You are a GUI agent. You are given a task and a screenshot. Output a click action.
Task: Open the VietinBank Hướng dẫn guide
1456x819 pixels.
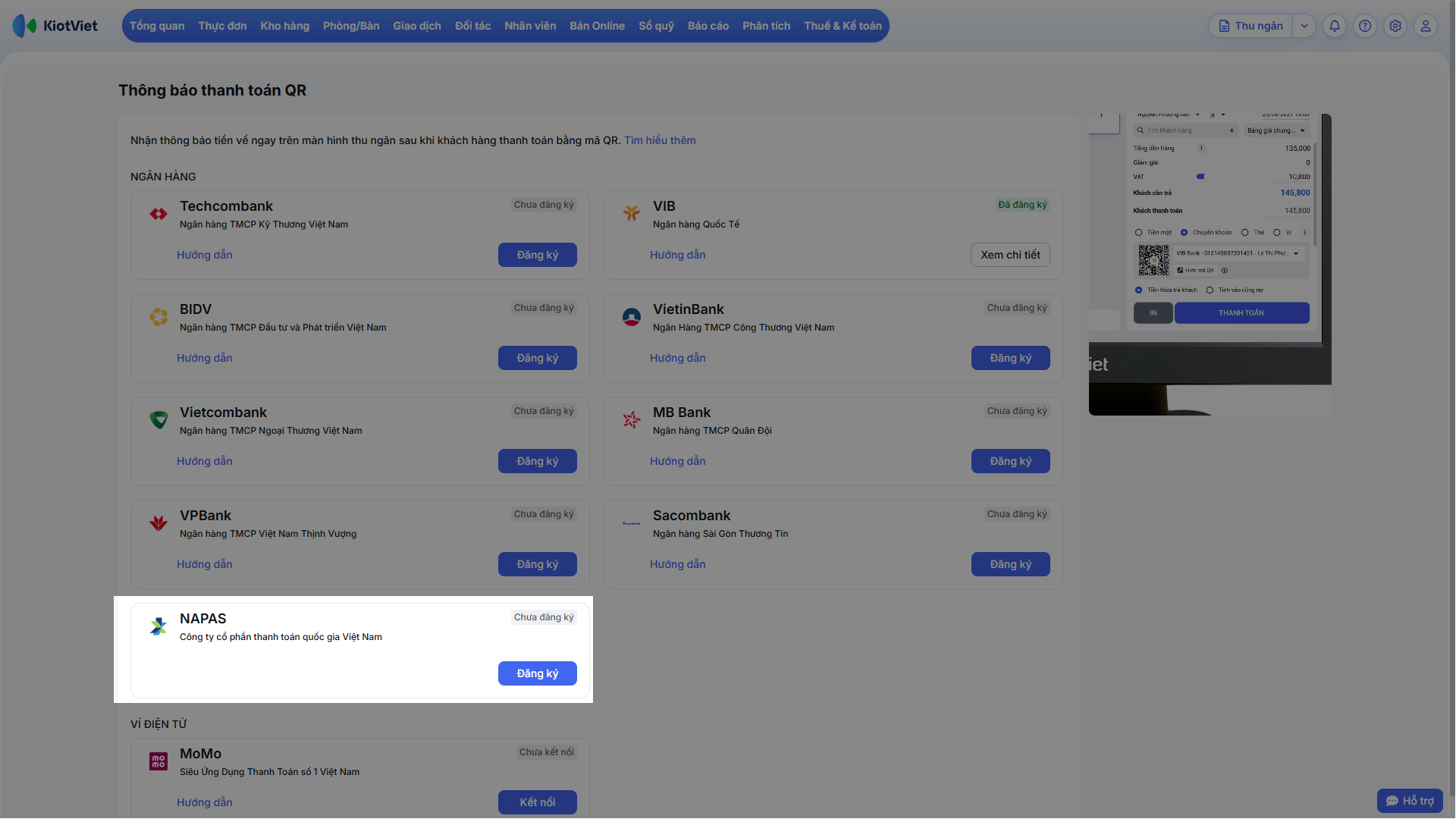[x=678, y=358]
